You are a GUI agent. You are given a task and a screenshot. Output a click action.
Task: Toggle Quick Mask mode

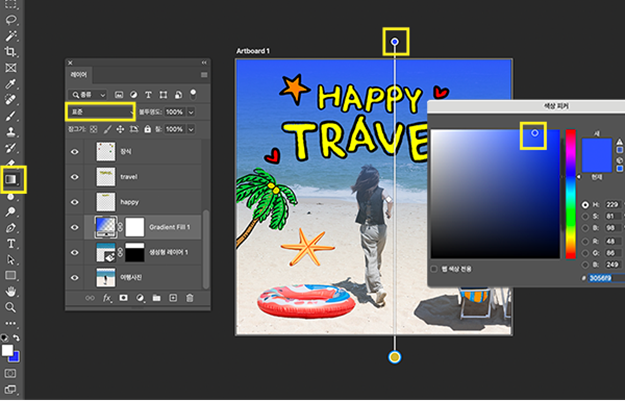[x=11, y=373]
